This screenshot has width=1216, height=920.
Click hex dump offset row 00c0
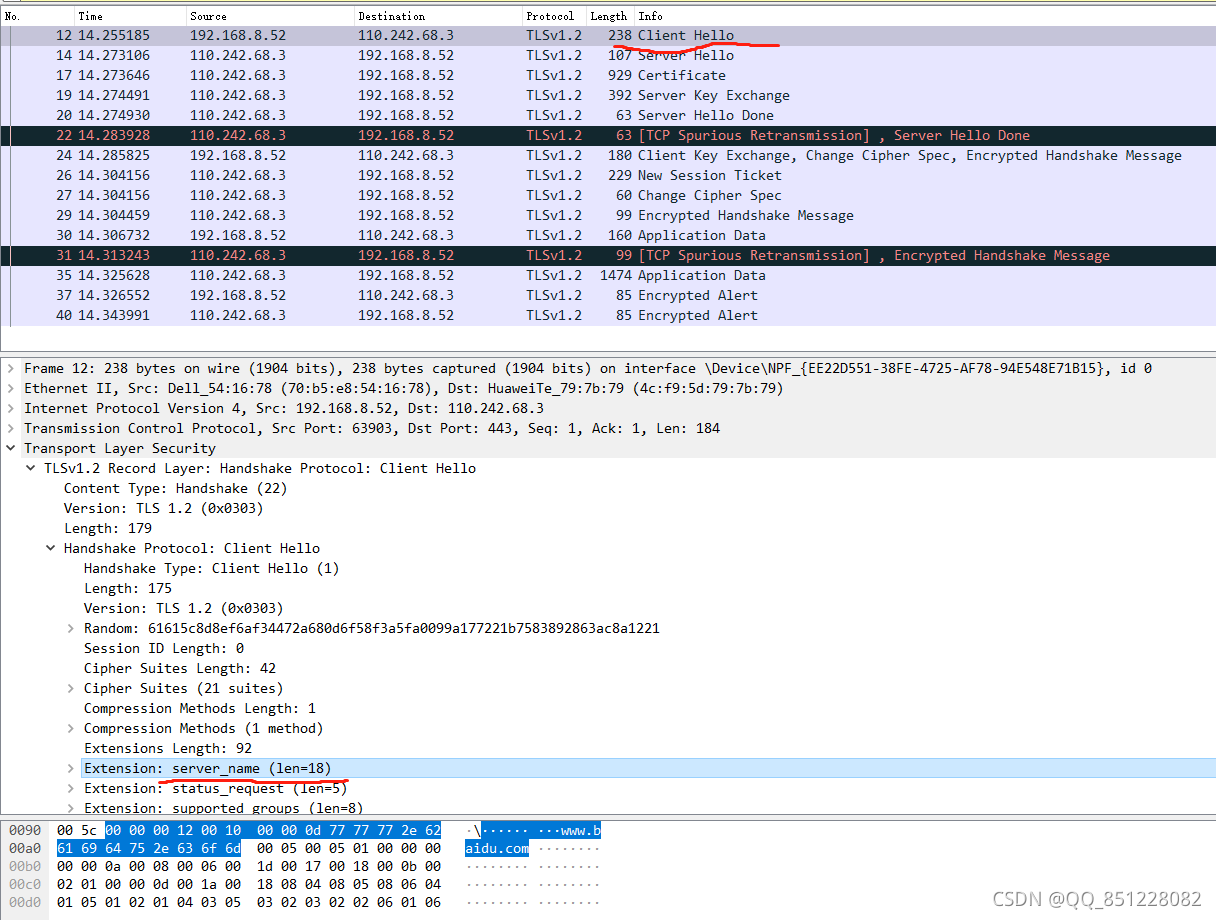point(24,884)
